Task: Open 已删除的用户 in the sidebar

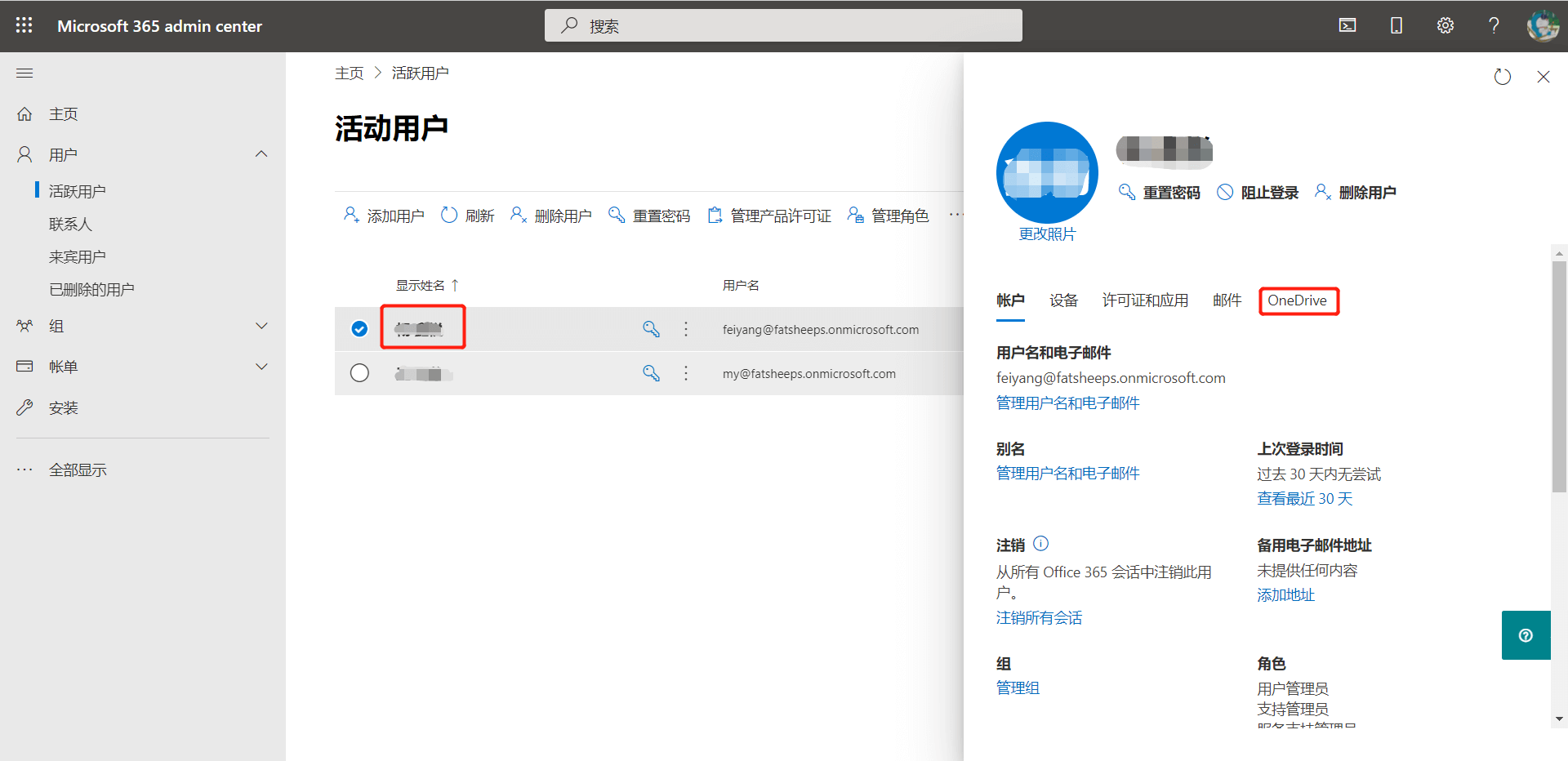Action: (x=91, y=289)
